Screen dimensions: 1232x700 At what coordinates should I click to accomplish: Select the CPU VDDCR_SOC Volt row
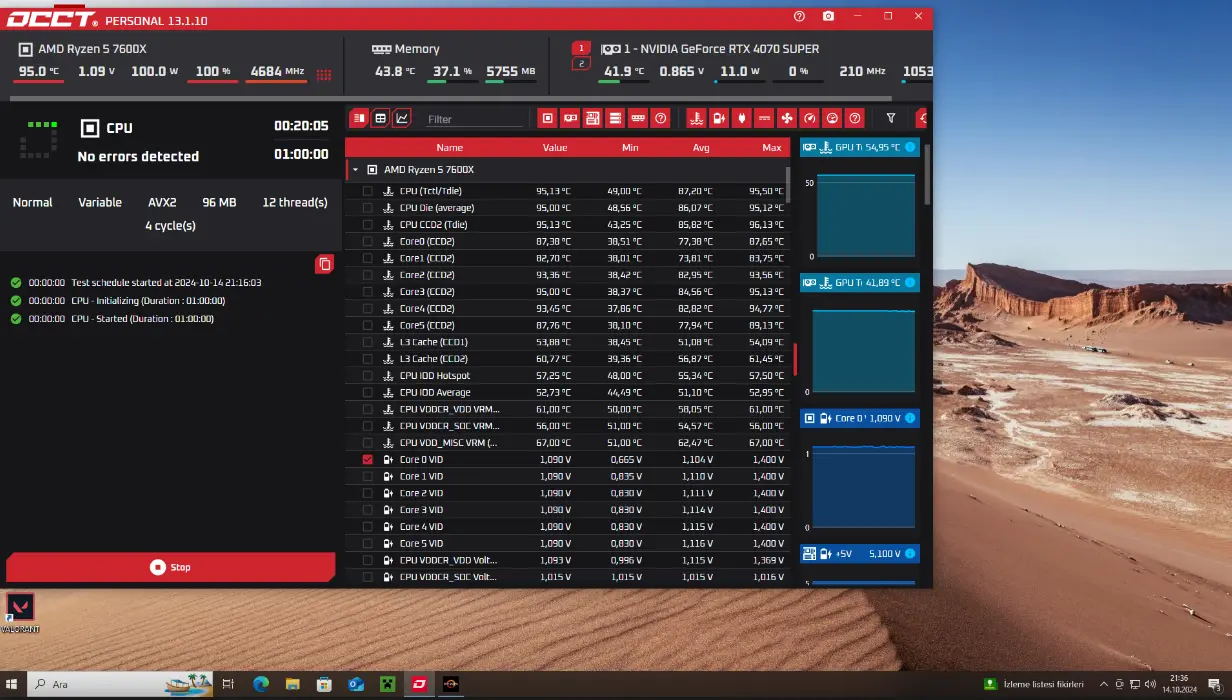[568, 577]
